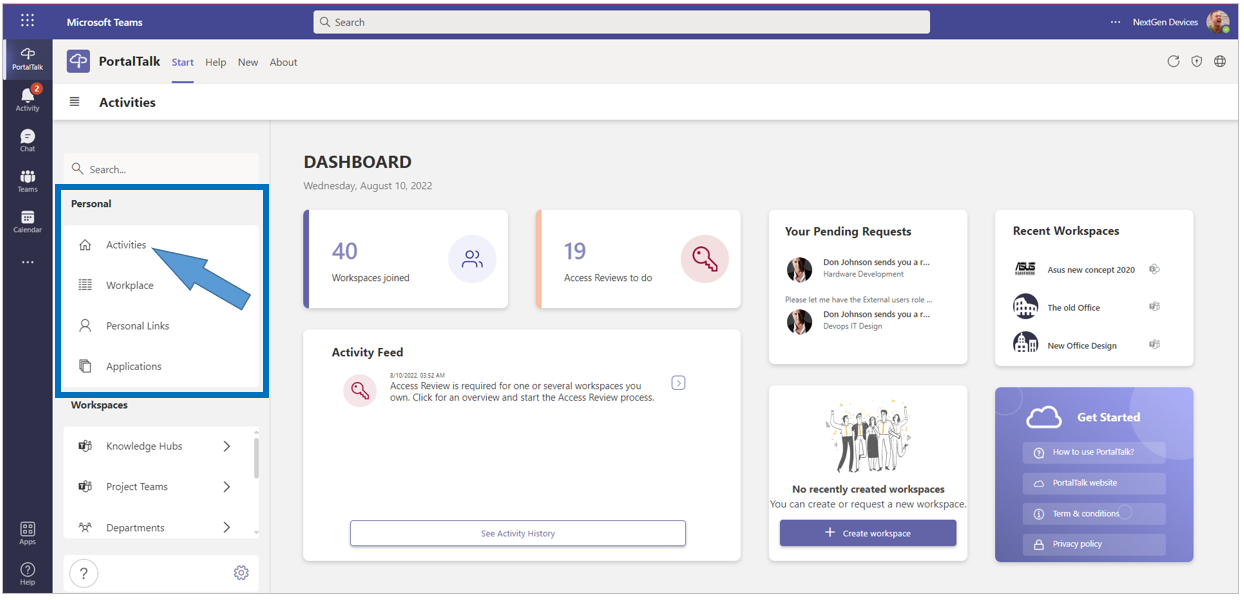Select the Start tab
Screen dimensions: 1244x600
(182, 62)
